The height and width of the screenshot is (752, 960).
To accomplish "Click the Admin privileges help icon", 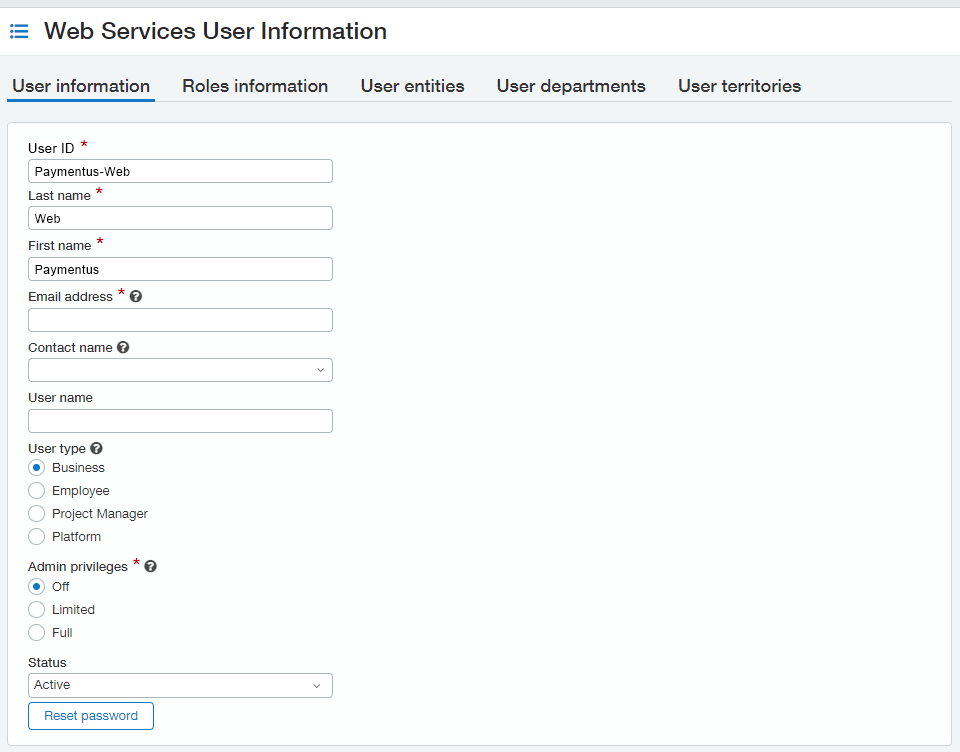I will pos(151,567).
